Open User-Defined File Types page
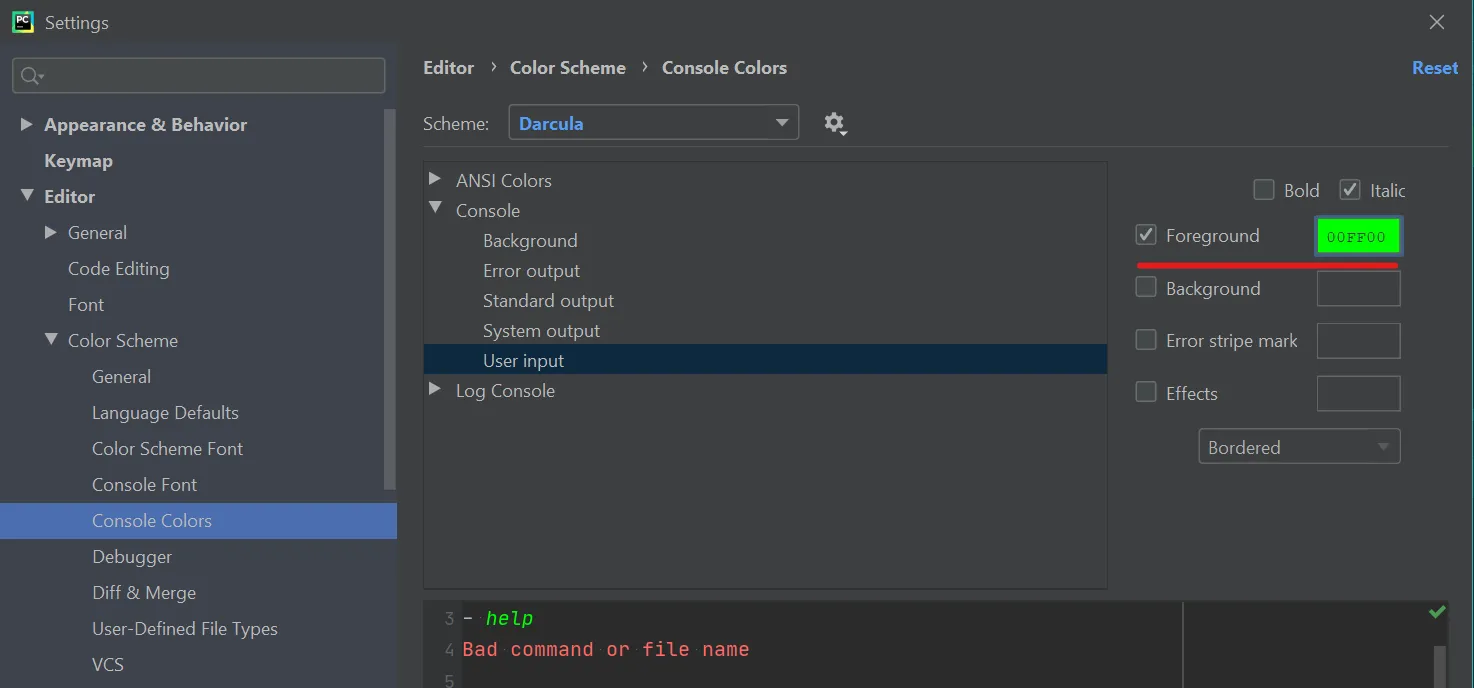The image size is (1474, 688). point(185,628)
